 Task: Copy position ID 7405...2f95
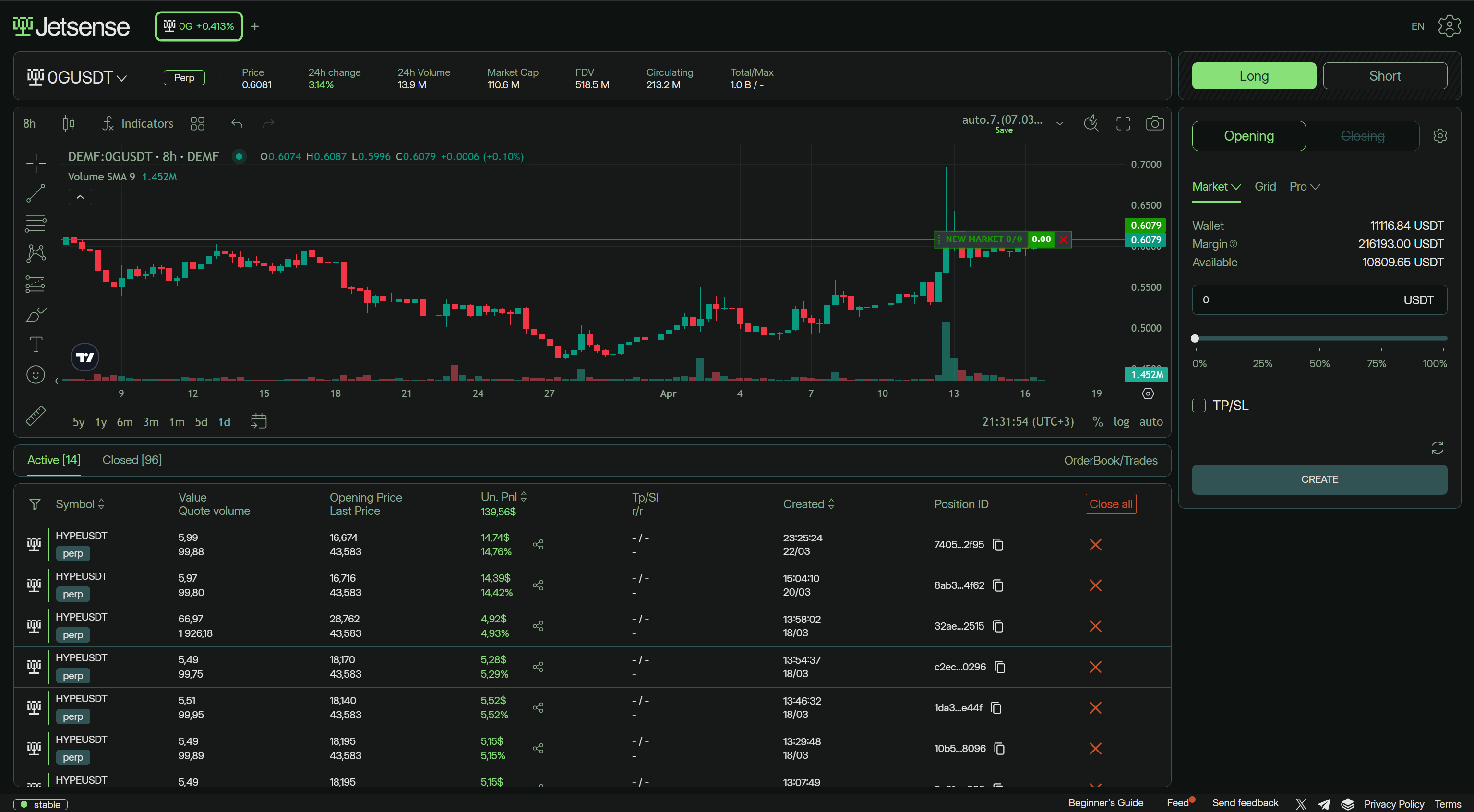pos(998,545)
